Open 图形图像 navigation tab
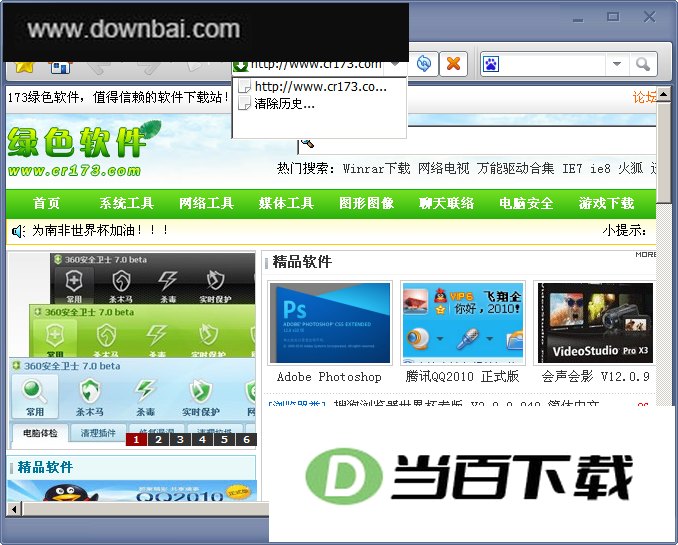678x545 pixels. click(366, 203)
